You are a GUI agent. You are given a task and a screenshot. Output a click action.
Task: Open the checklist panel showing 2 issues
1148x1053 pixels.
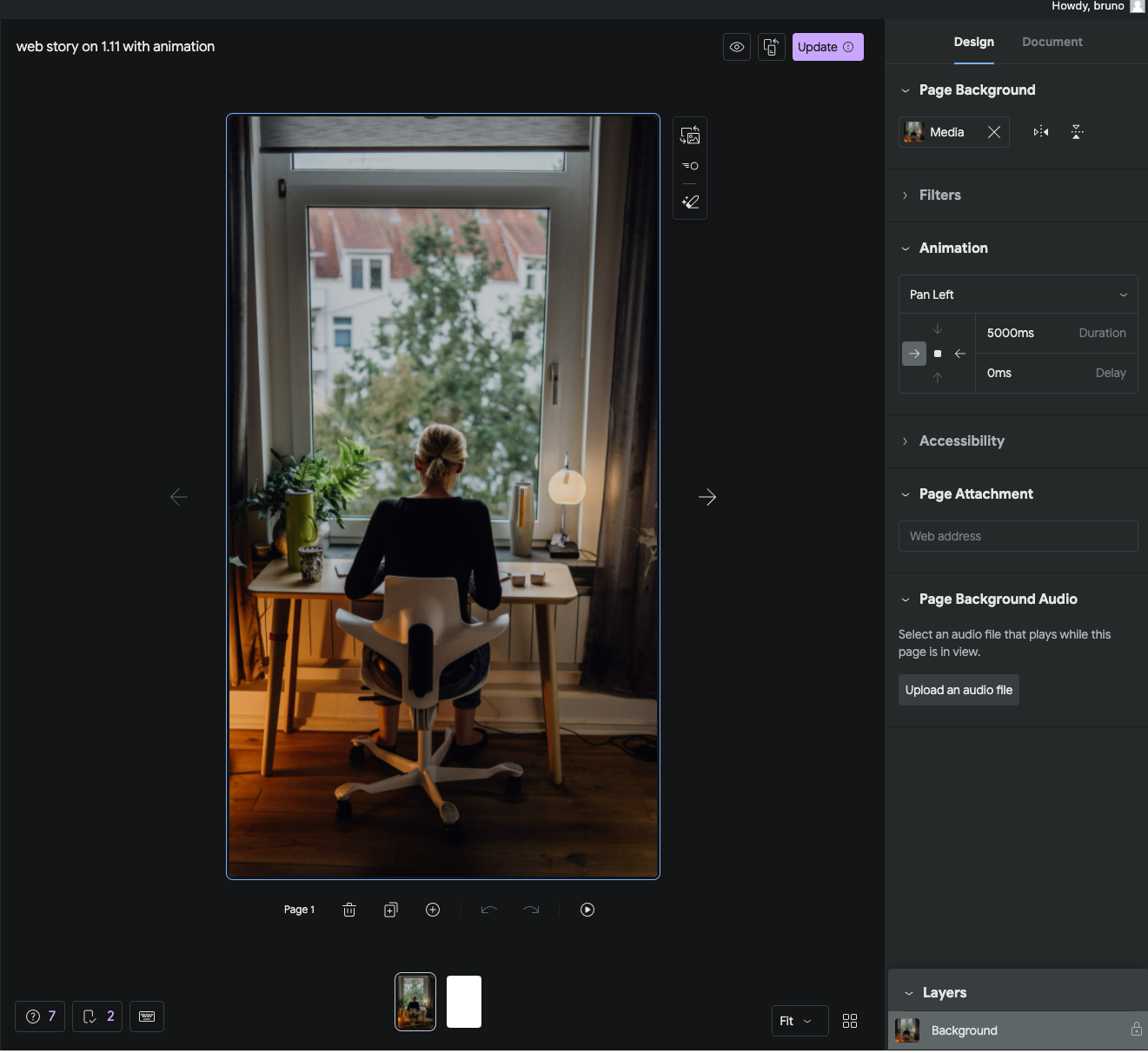[x=96, y=1017]
